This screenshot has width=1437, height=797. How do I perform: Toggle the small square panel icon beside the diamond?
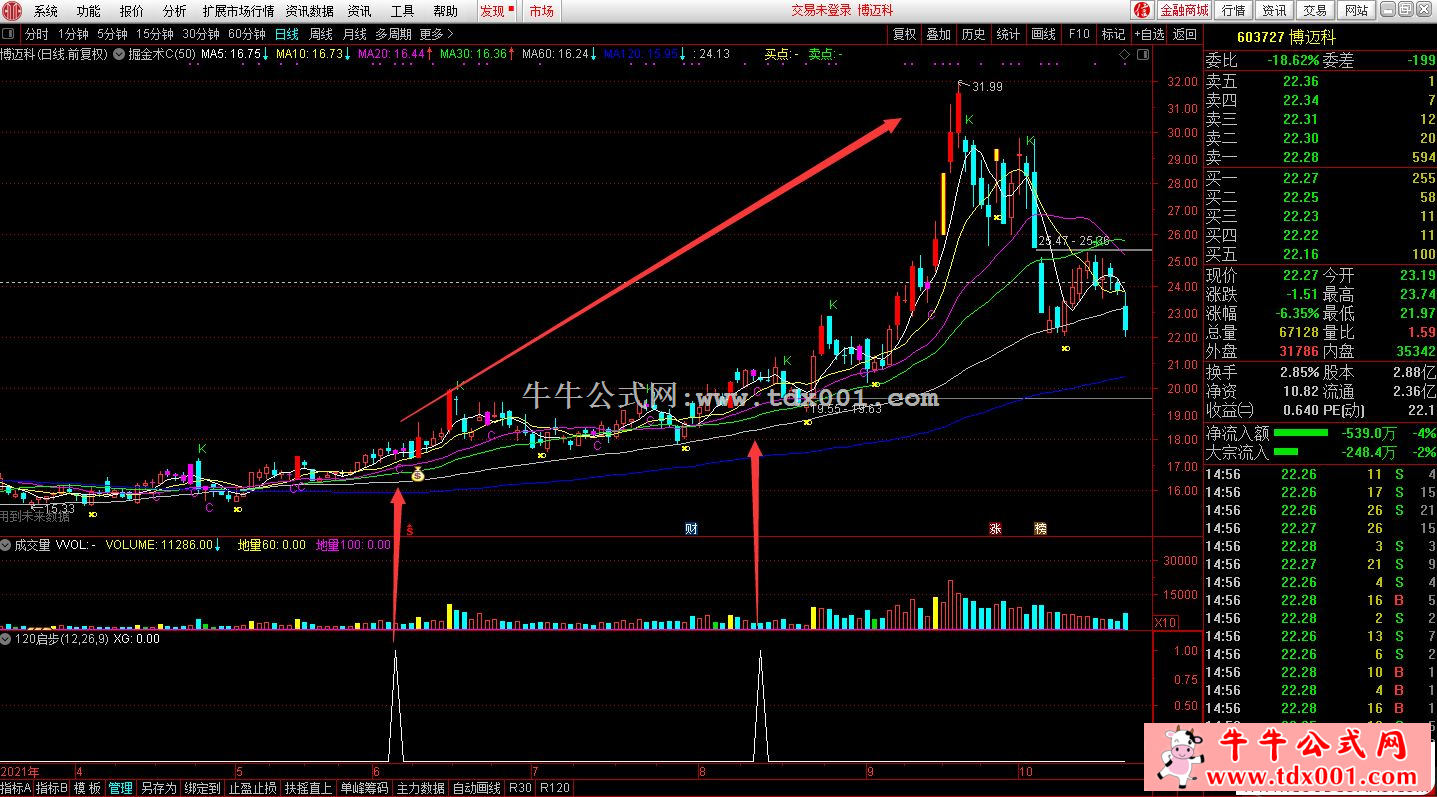[1143, 54]
